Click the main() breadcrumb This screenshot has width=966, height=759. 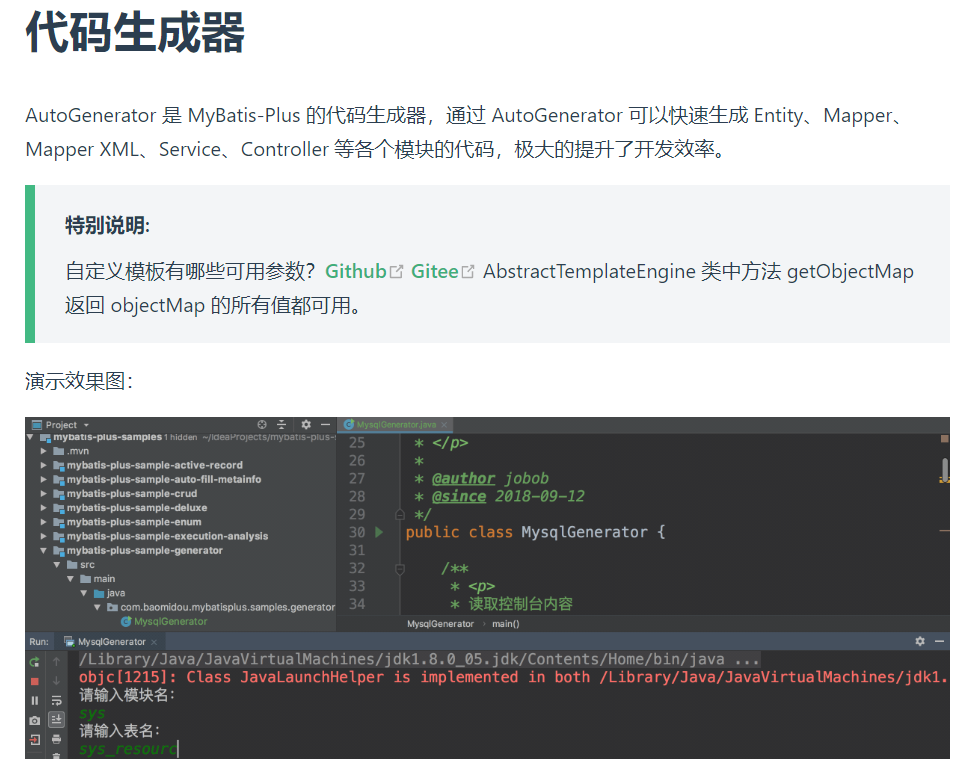[506, 623]
